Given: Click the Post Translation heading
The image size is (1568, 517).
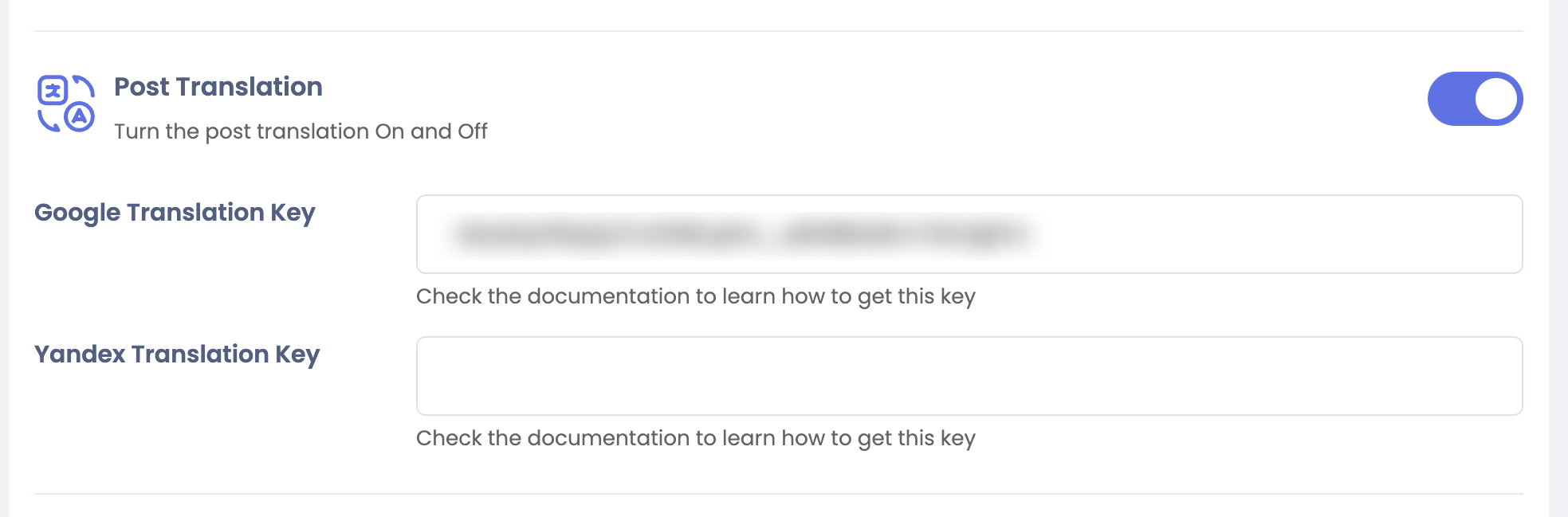Looking at the screenshot, I should pyautogui.click(x=218, y=87).
